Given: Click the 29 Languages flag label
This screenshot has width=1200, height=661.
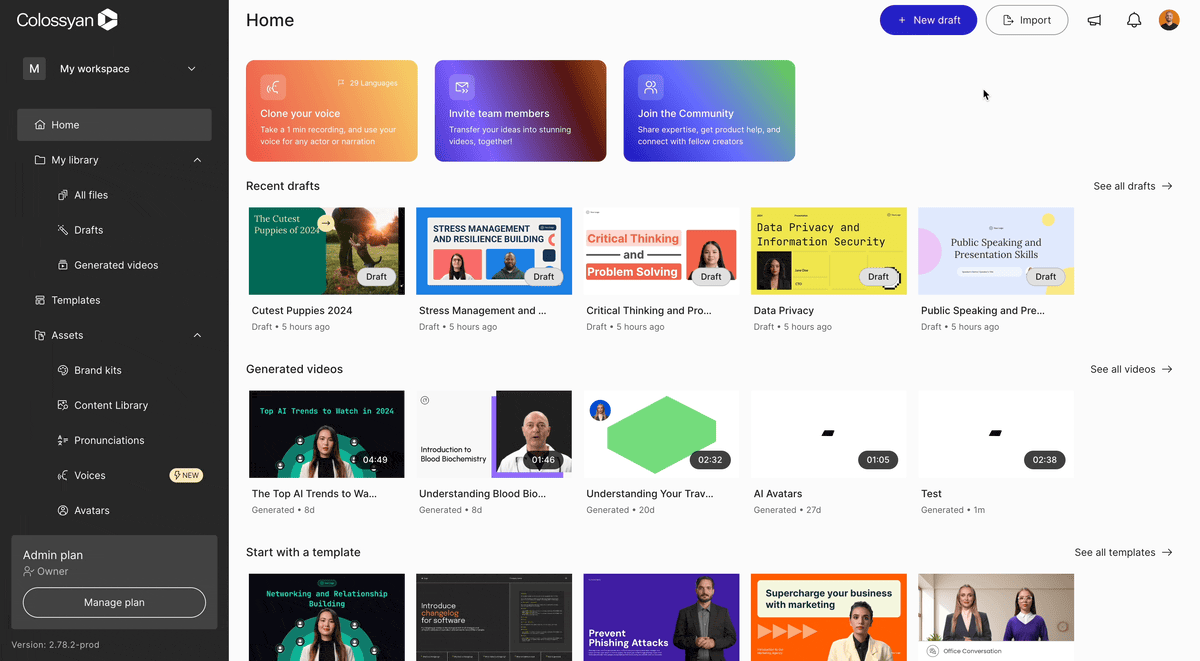Looking at the screenshot, I should coord(367,83).
